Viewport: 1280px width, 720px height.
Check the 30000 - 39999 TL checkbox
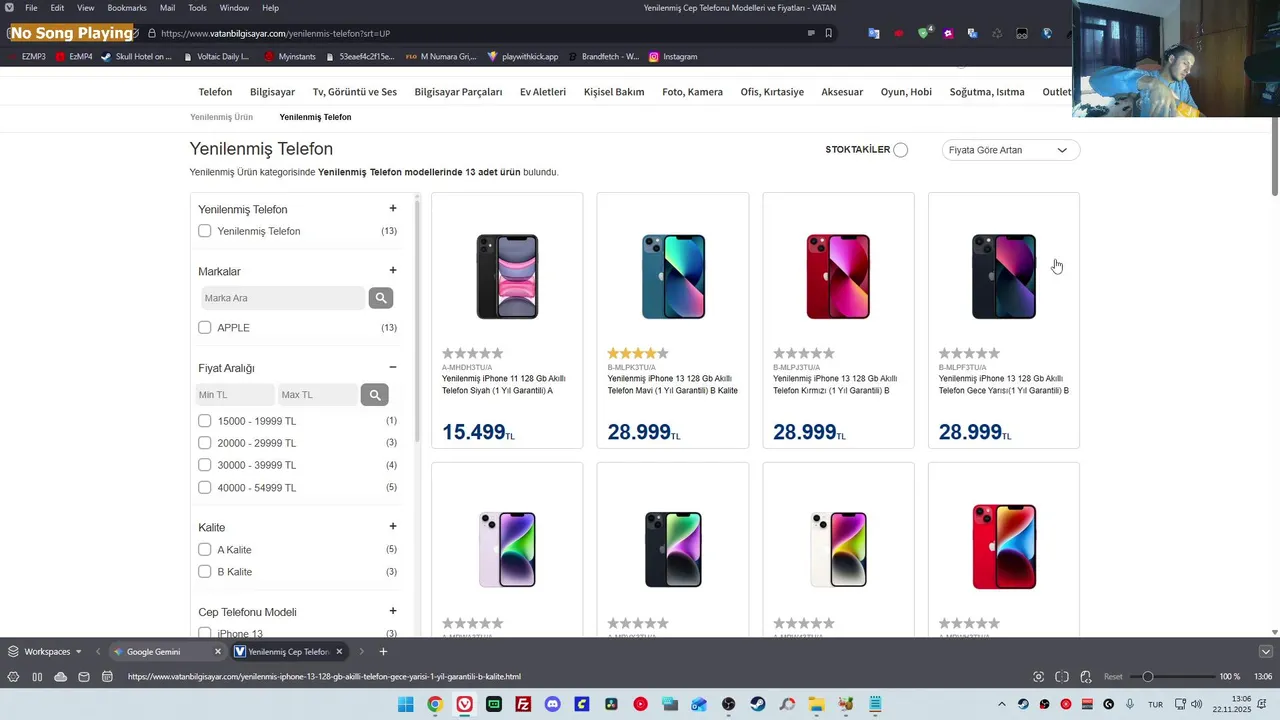click(205, 465)
